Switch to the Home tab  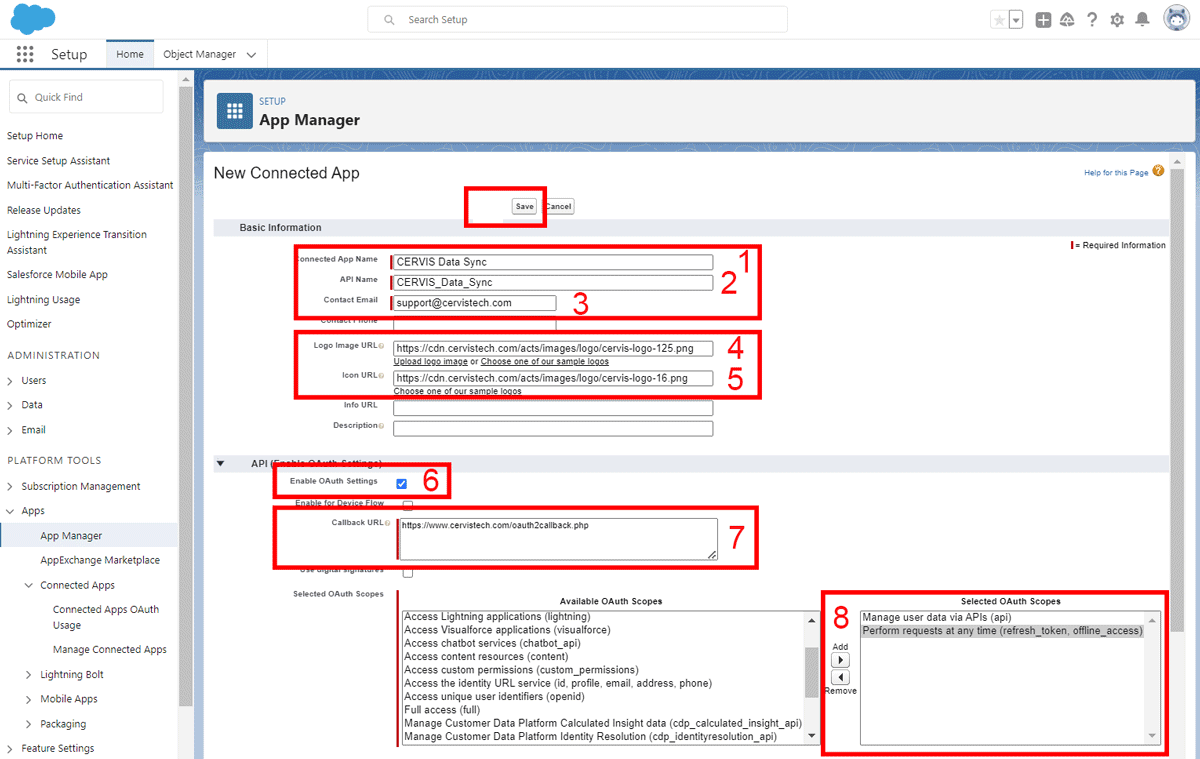pos(130,54)
